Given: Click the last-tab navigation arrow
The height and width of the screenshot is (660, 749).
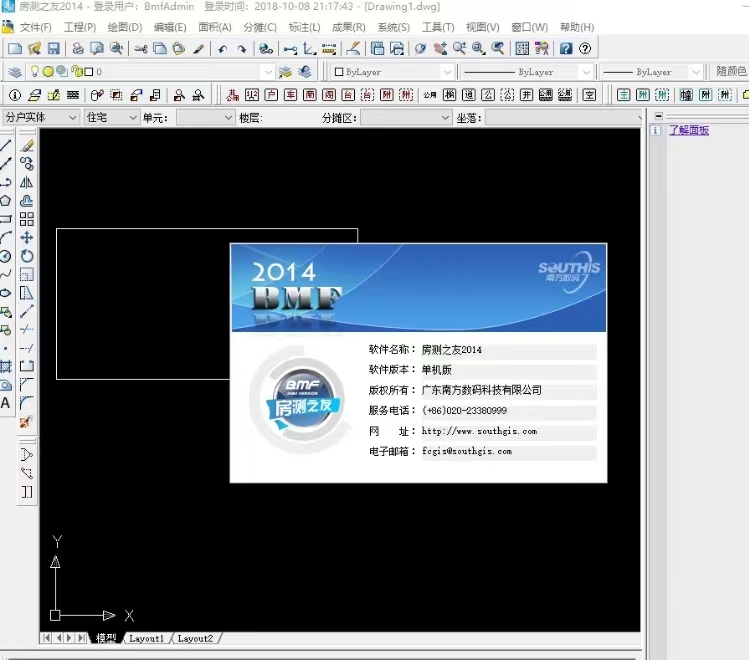Looking at the screenshot, I should pyautogui.click(x=82, y=638).
